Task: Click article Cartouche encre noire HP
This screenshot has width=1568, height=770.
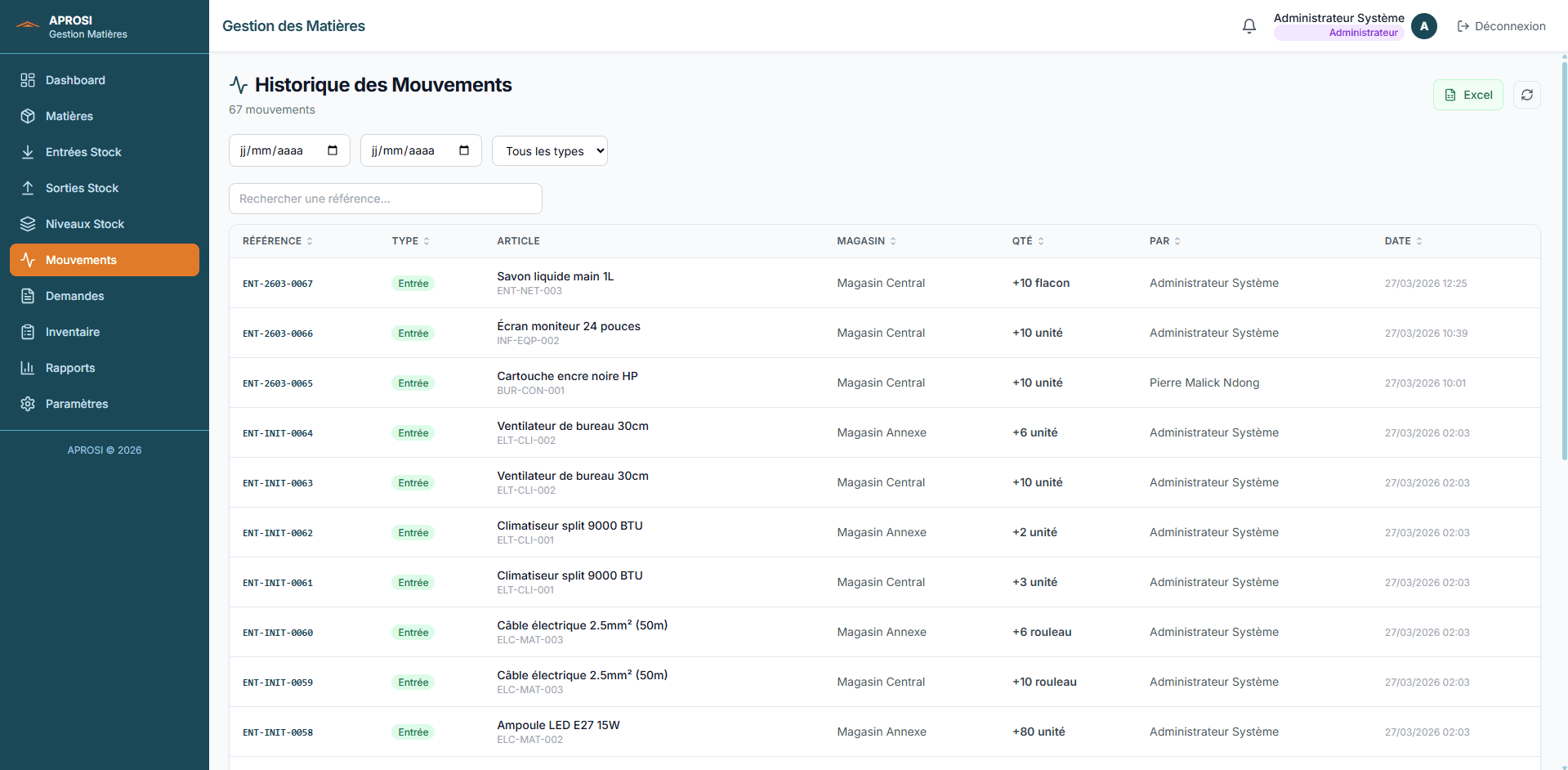Action: (x=568, y=376)
